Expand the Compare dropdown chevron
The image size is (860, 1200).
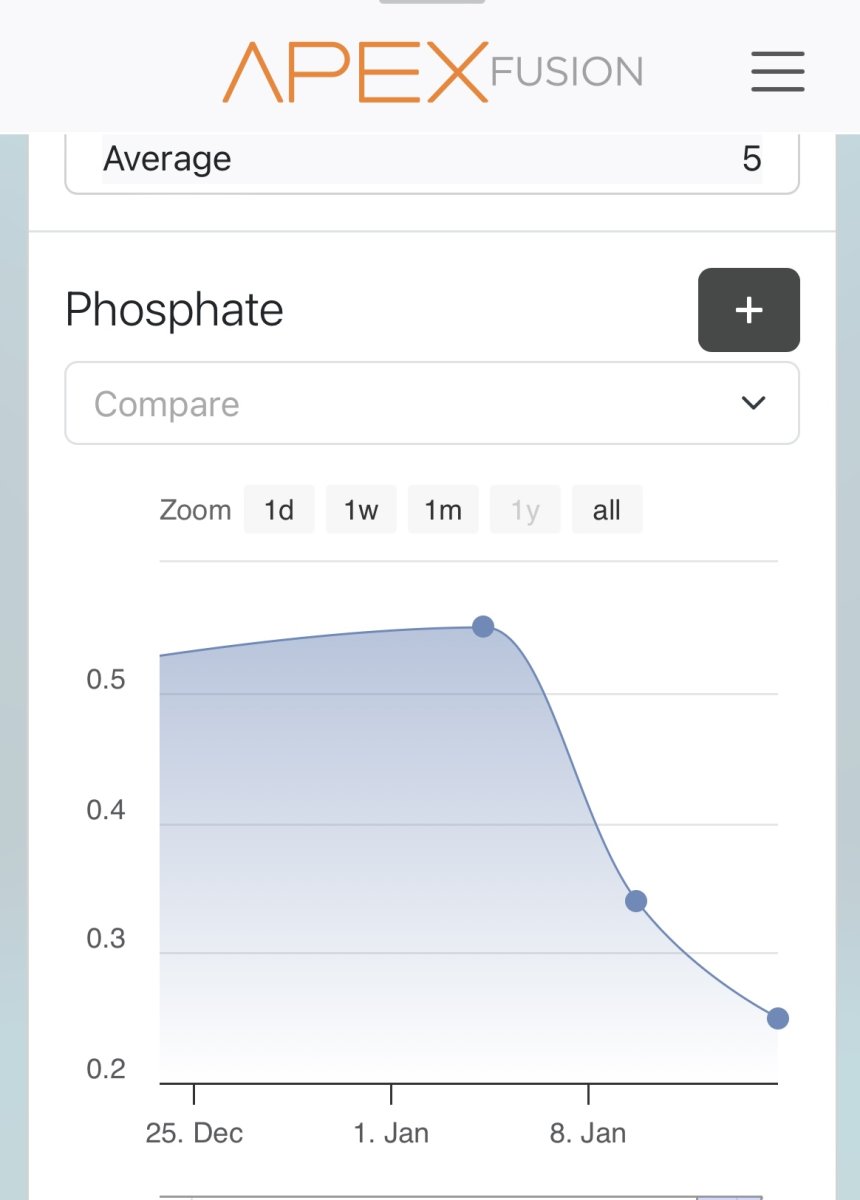click(753, 403)
